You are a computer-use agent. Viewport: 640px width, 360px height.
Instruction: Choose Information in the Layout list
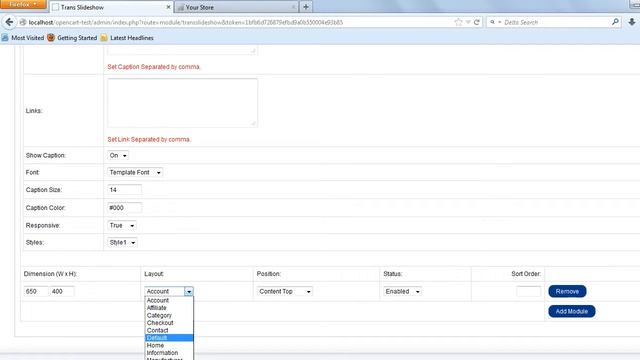169,353
